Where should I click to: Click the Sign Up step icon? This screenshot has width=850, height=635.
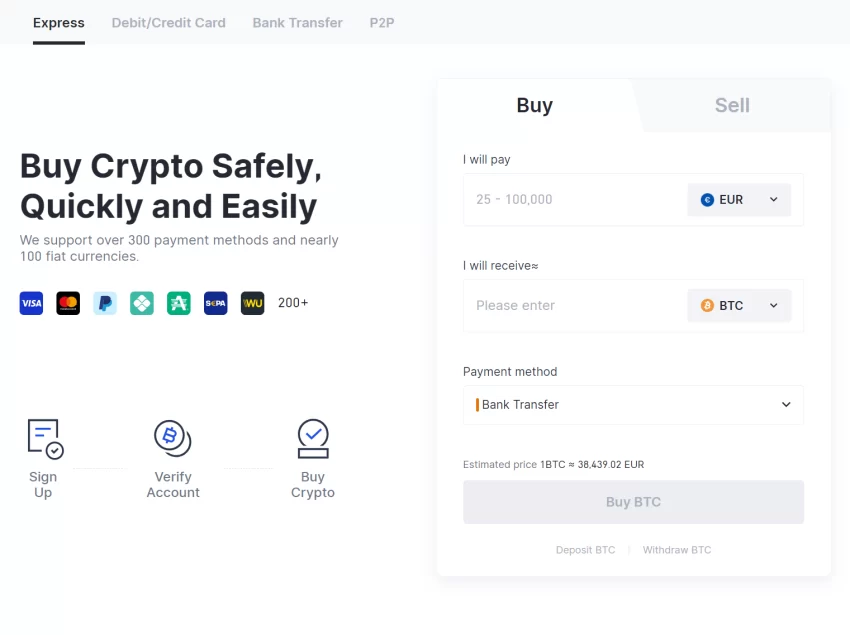coord(44,439)
